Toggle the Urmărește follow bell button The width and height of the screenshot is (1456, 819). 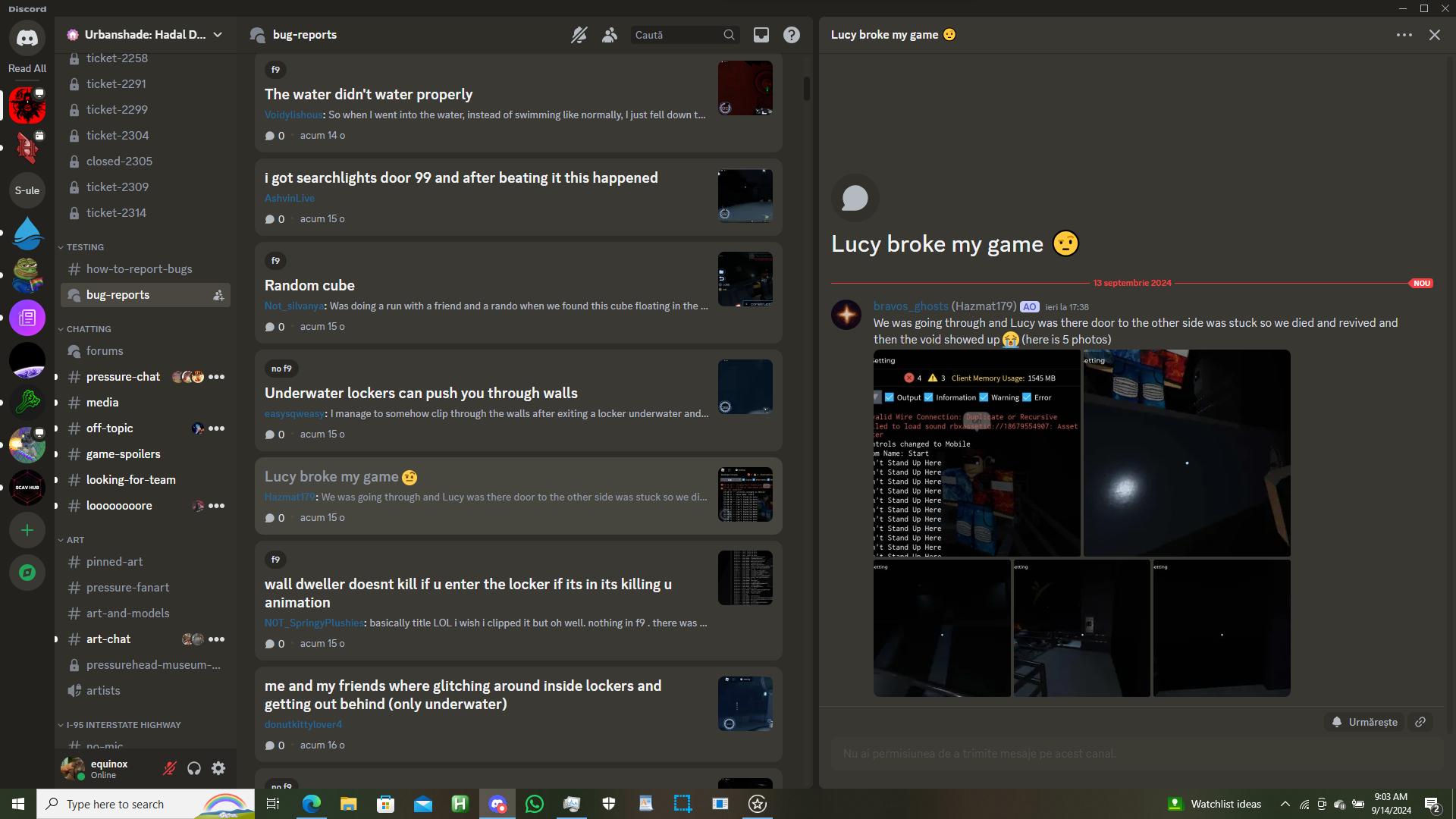1365,722
